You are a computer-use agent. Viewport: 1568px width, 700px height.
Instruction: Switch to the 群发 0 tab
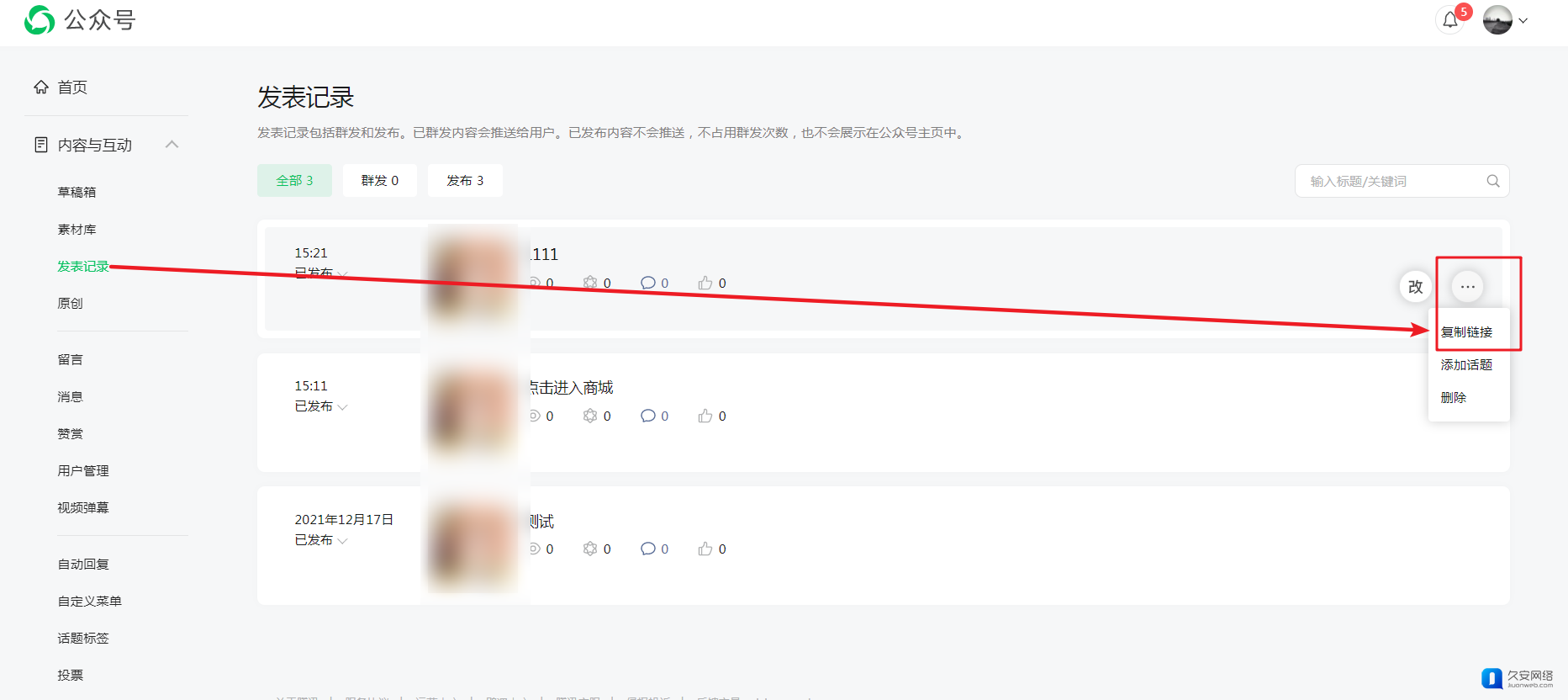pos(380,180)
